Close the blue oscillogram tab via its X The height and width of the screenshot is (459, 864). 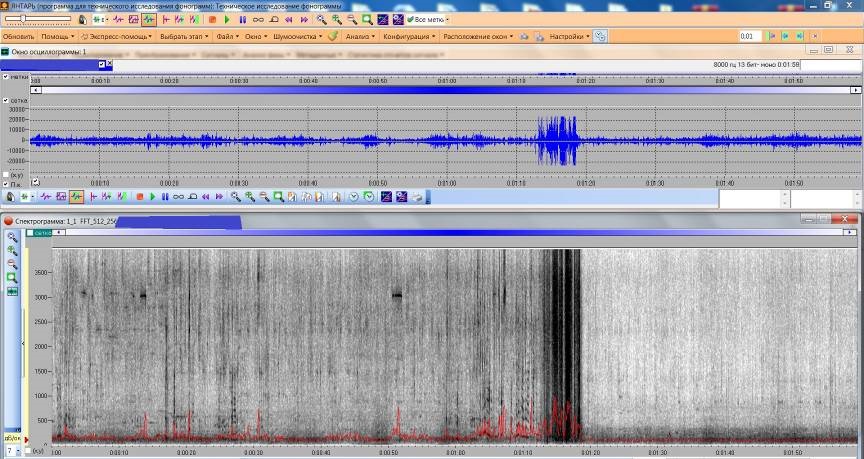click(109, 64)
